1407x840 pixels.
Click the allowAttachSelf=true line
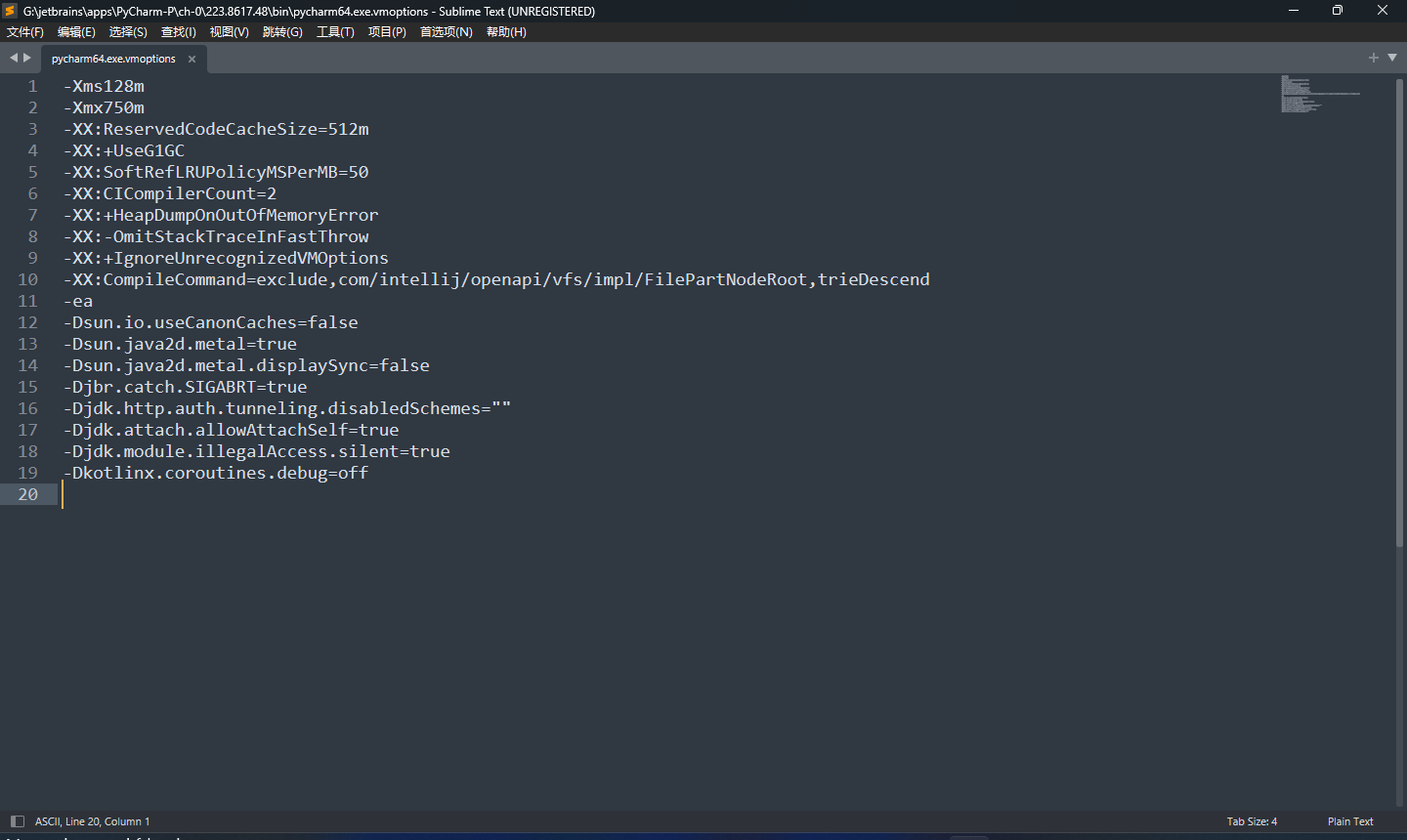click(x=232, y=430)
